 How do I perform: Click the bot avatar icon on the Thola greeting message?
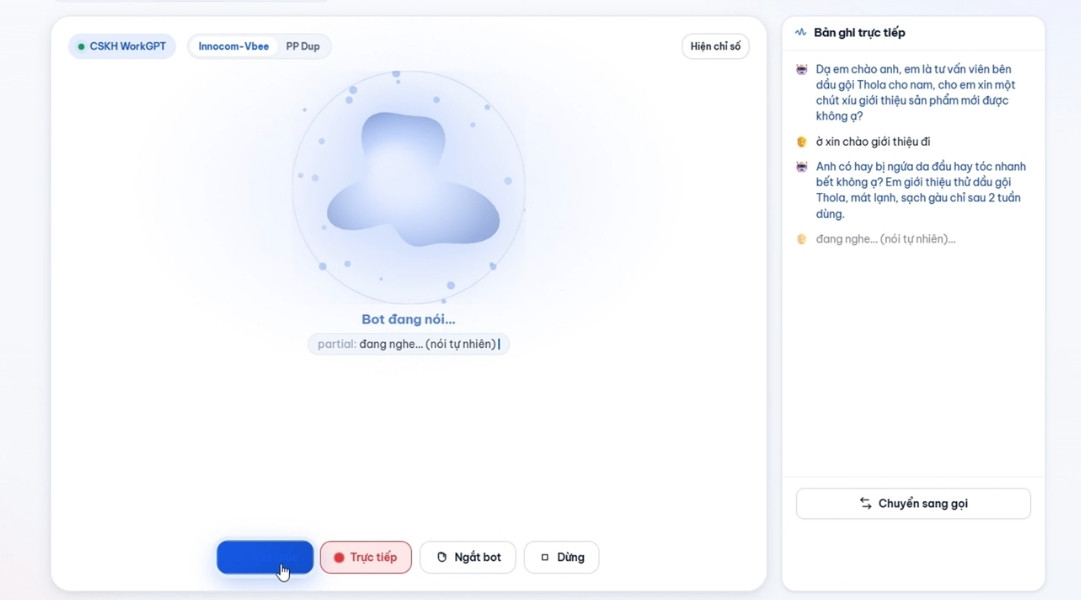802,70
